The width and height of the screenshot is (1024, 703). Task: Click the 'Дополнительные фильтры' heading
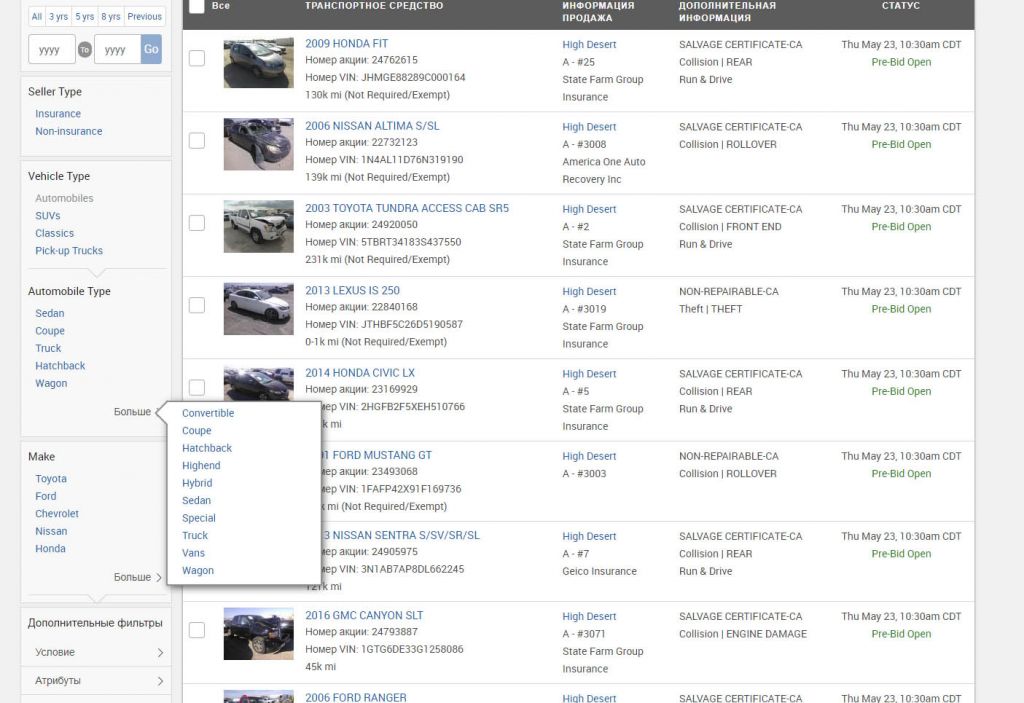point(95,623)
